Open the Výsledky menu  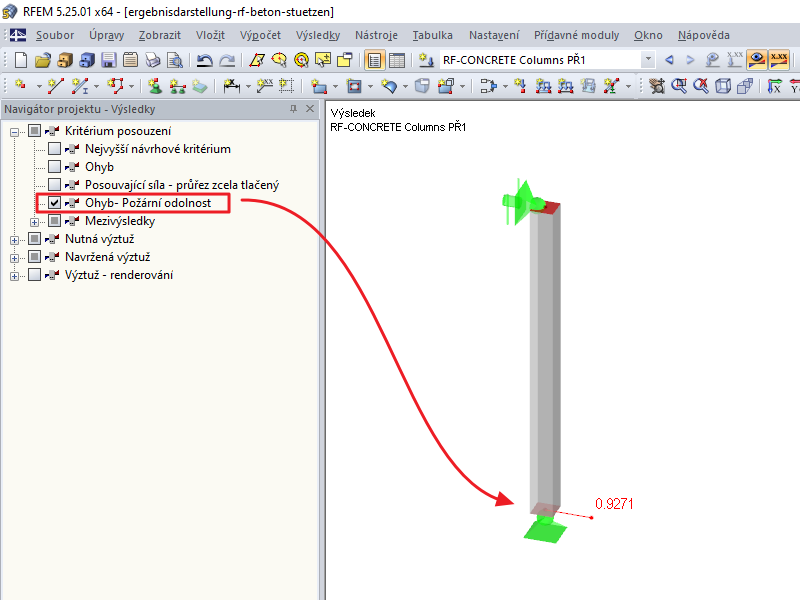click(318, 35)
